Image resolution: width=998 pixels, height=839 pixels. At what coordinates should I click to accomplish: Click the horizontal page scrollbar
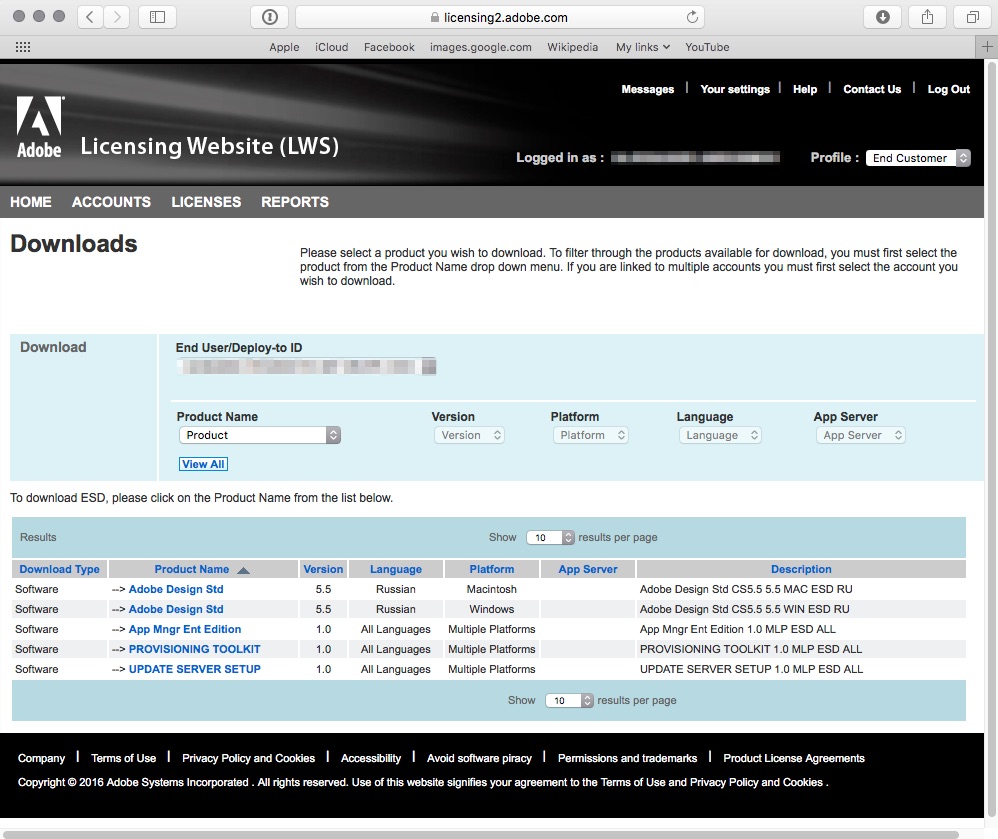click(481, 835)
